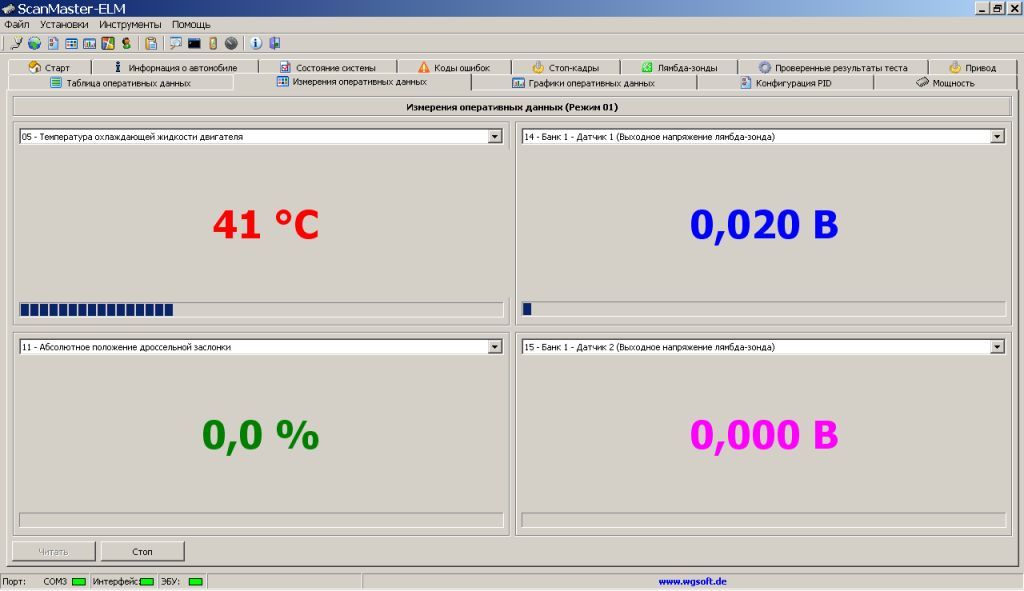The height and width of the screenshot is (591, 1024).
Task: Click the clipboard report icon in toolbar
Action: [151, 43]
